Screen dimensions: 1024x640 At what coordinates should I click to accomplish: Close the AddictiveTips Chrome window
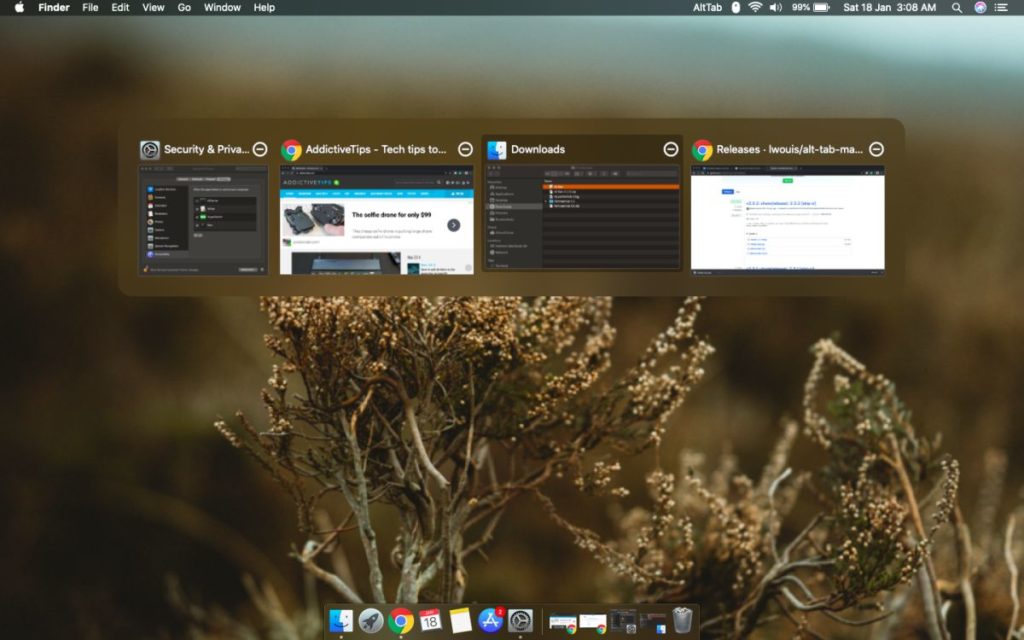coord(465,148)
